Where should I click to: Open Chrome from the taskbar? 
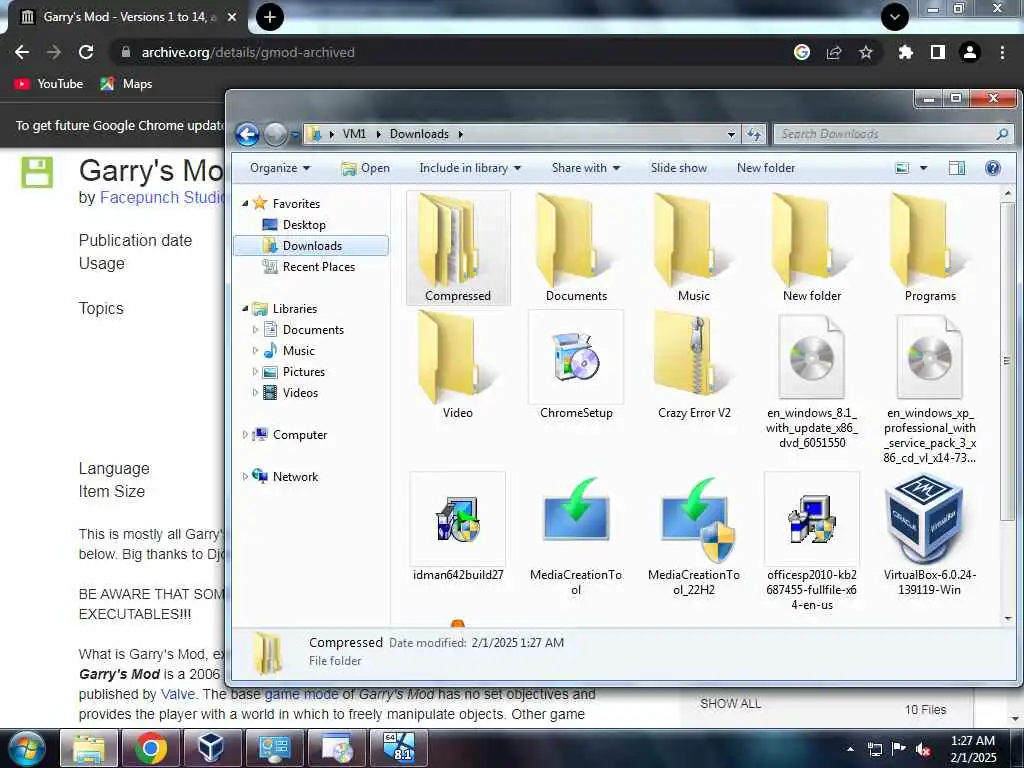[x=150, y=748]
